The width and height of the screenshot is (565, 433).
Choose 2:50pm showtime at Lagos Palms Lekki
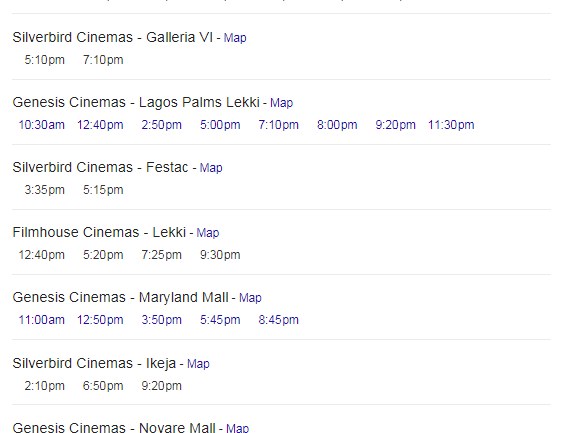click(x=161, y=125)
